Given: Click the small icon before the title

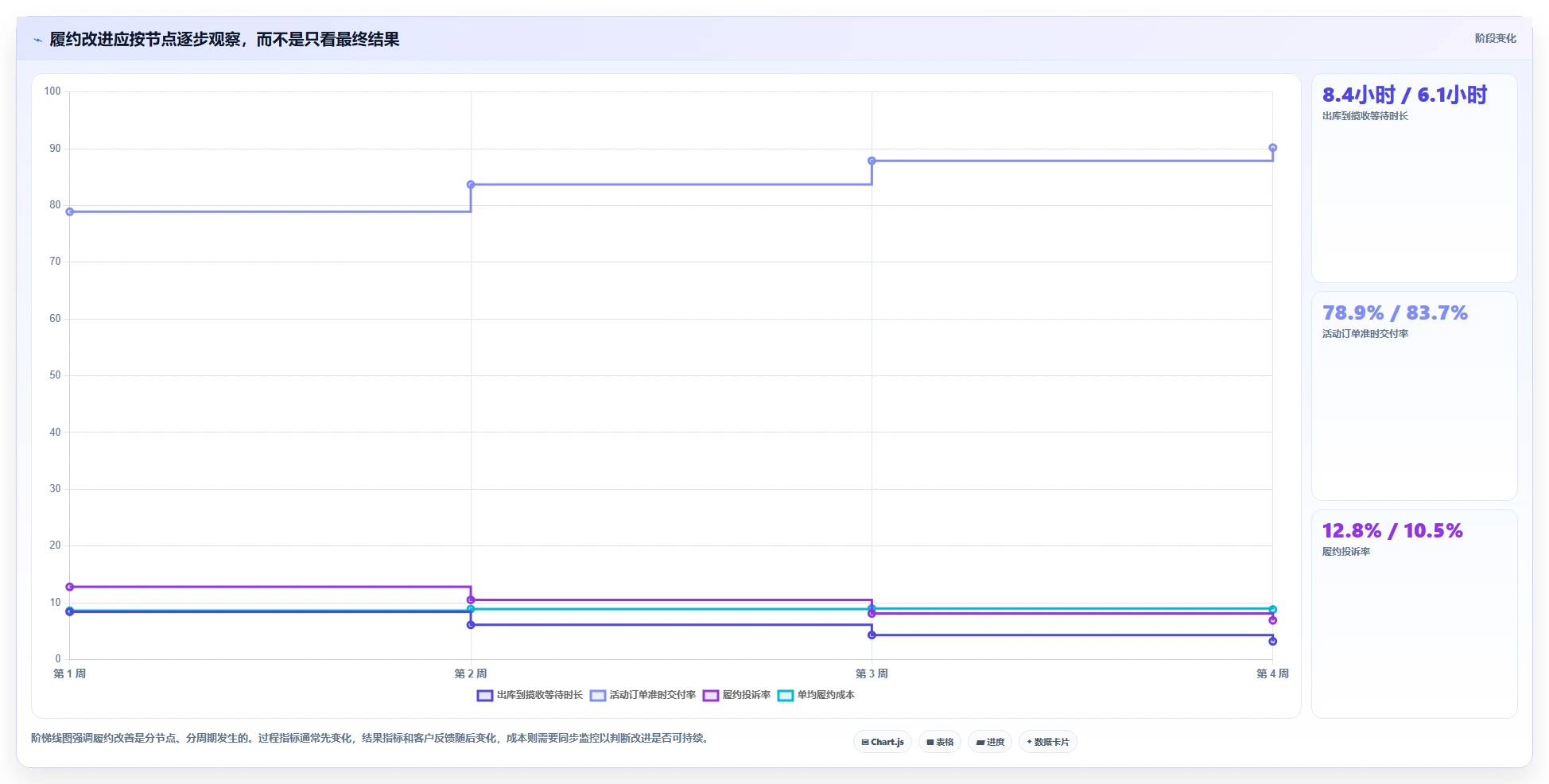Looking at the screenshot, I should (x=37, y=40).
